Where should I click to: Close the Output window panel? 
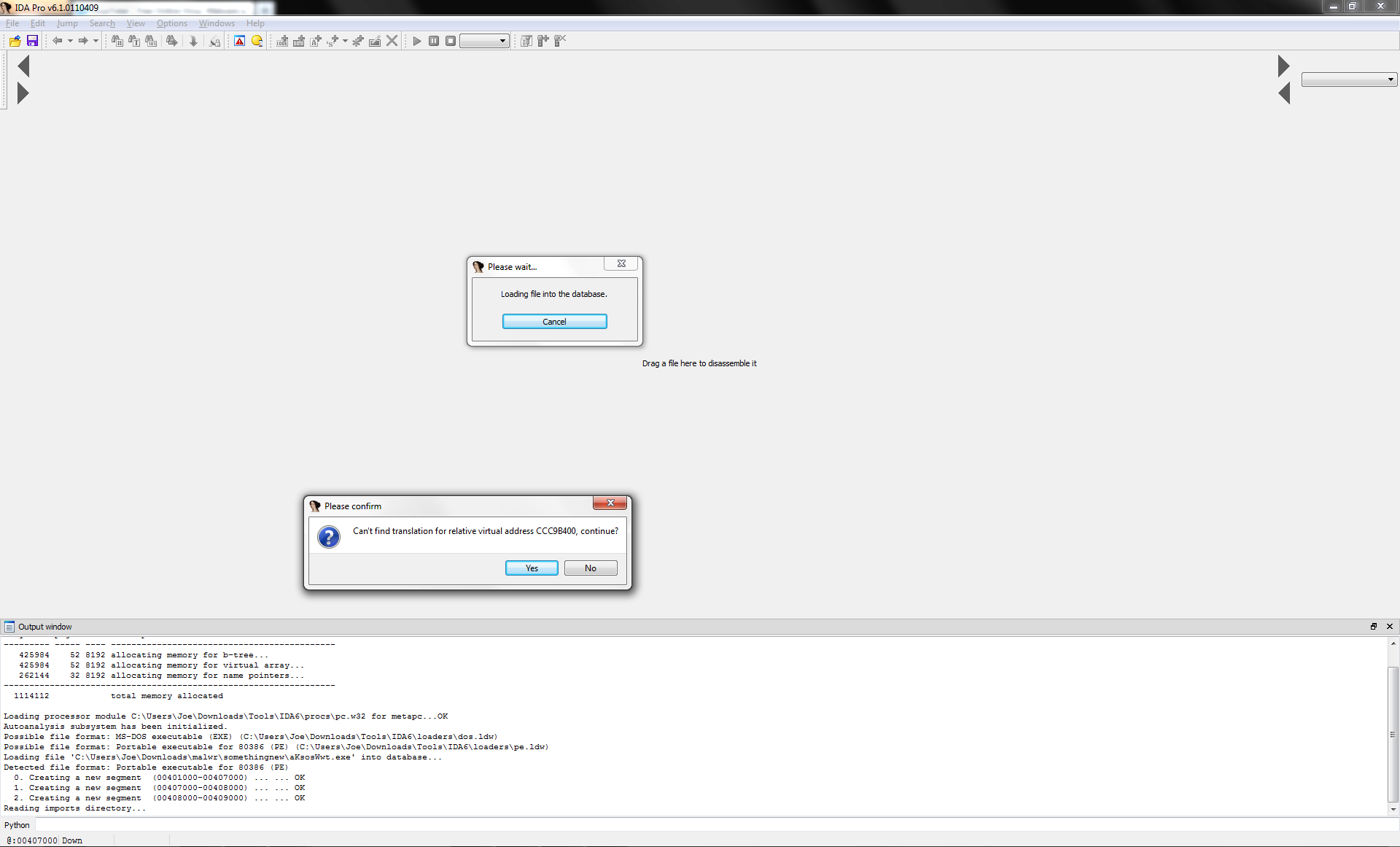(1390, 627)
